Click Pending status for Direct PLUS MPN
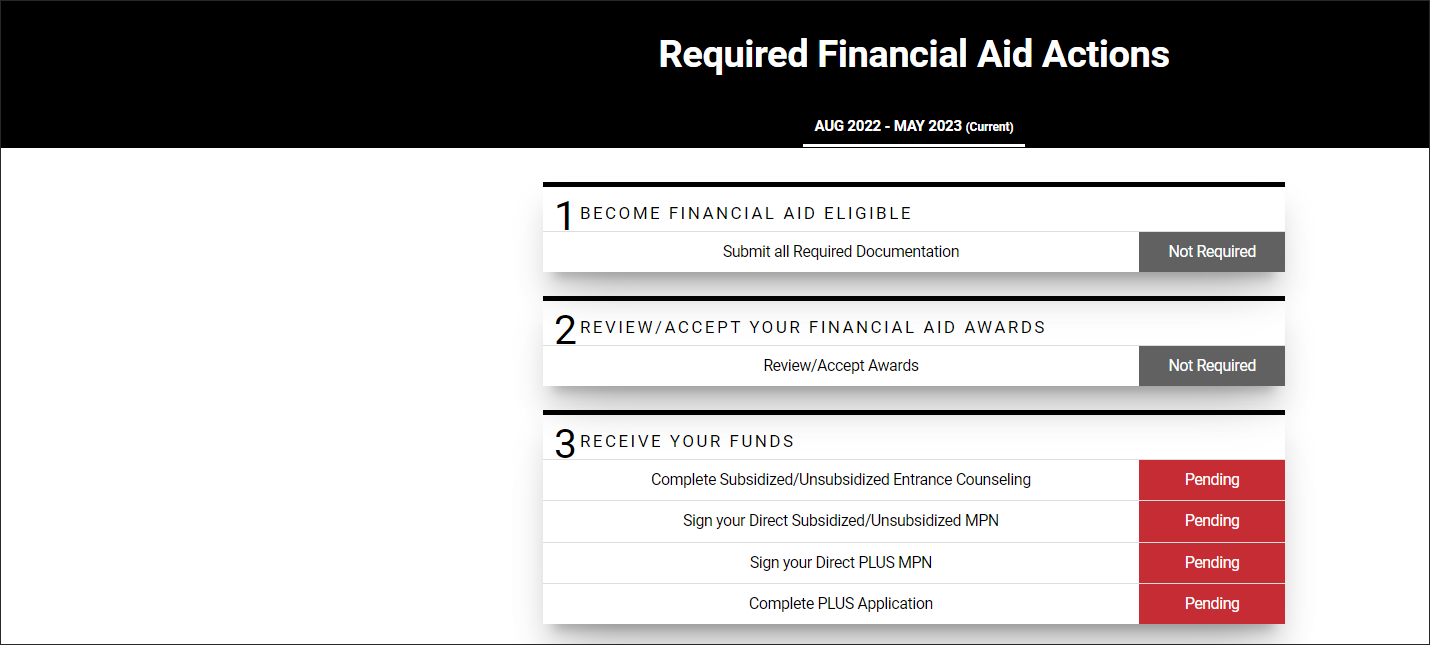The height and width of the screenshot is (645, 1430). pyautogui.click(x=1211, y=562)
